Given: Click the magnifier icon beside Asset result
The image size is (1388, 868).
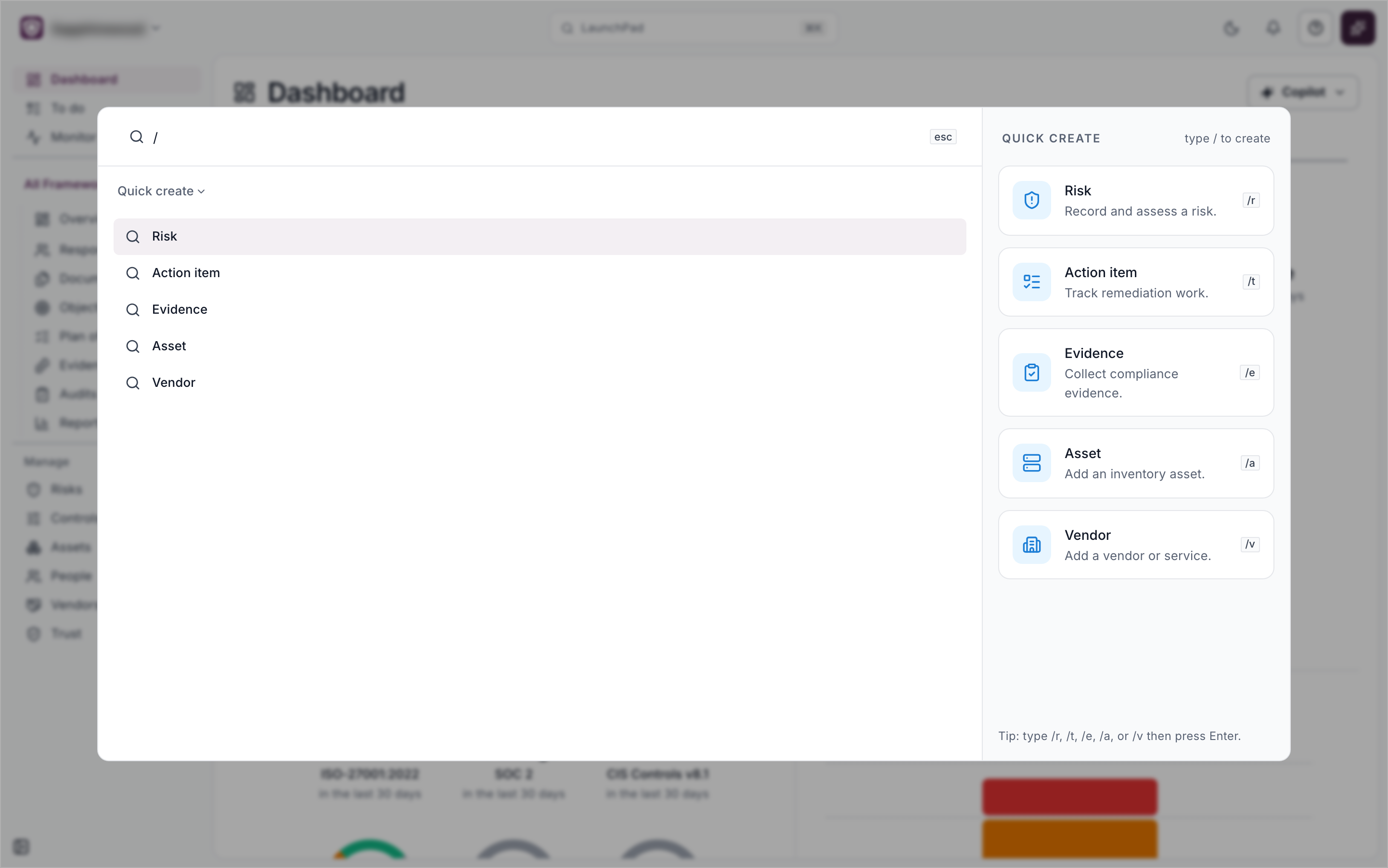Looking at the screenshot, I should point(133,346).
